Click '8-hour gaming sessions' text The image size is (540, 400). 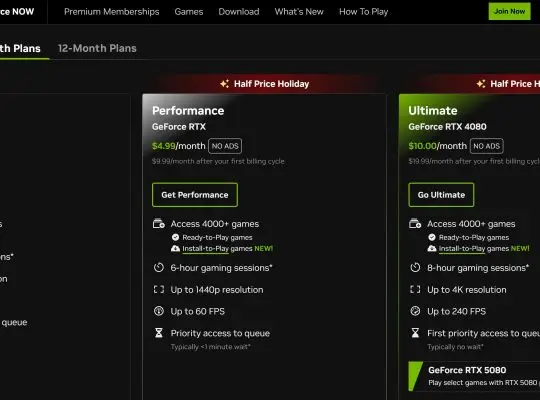478,268
